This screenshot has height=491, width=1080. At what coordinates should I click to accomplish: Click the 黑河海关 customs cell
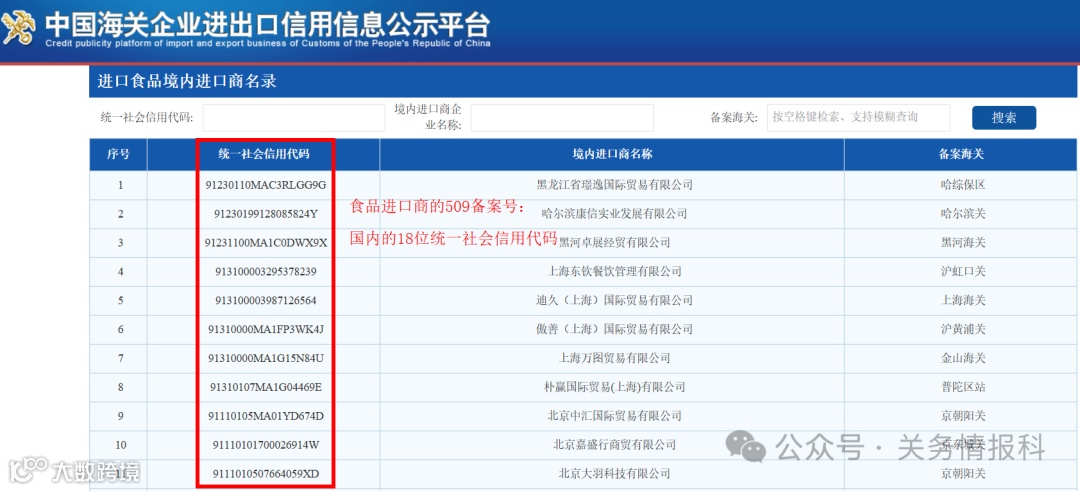point(963,243)
